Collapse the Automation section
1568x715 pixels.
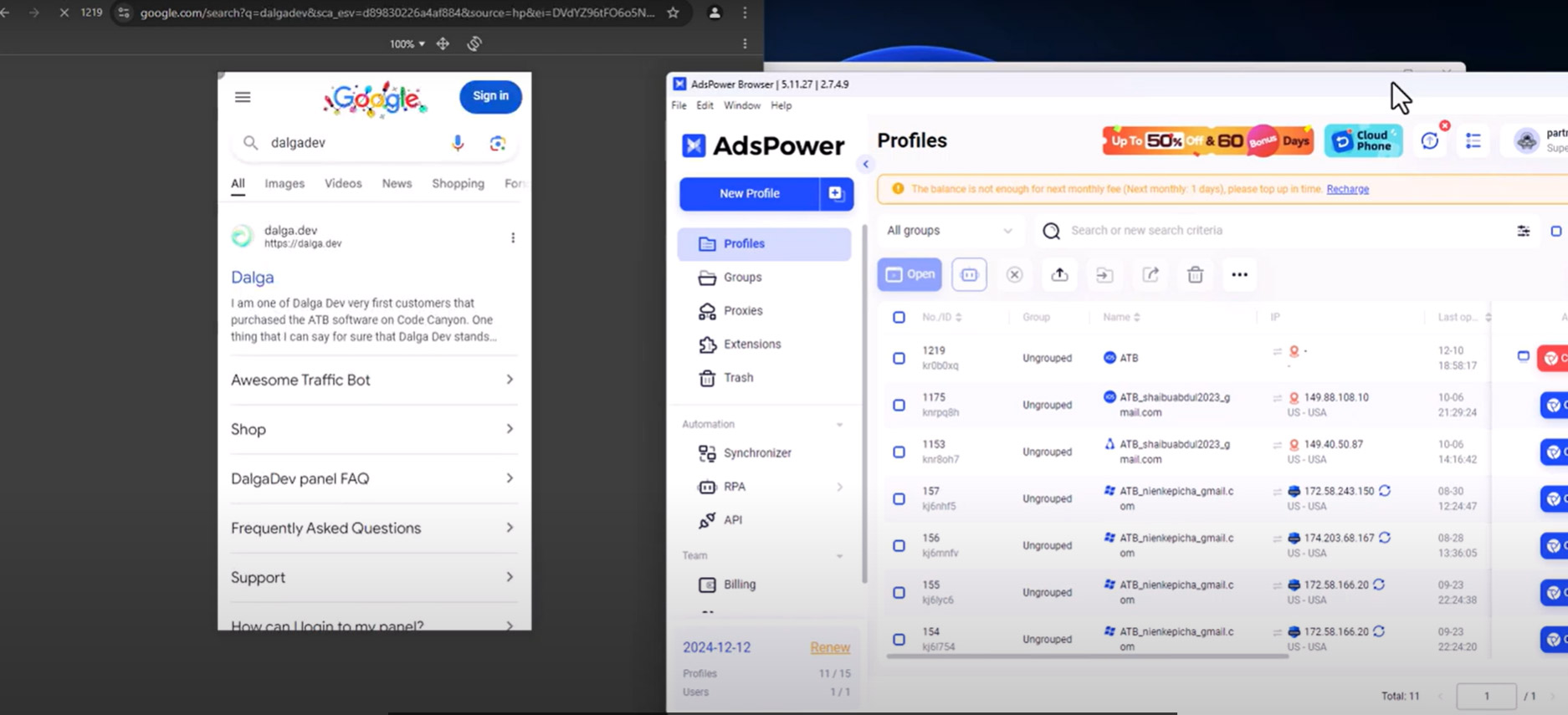point(839,425)
